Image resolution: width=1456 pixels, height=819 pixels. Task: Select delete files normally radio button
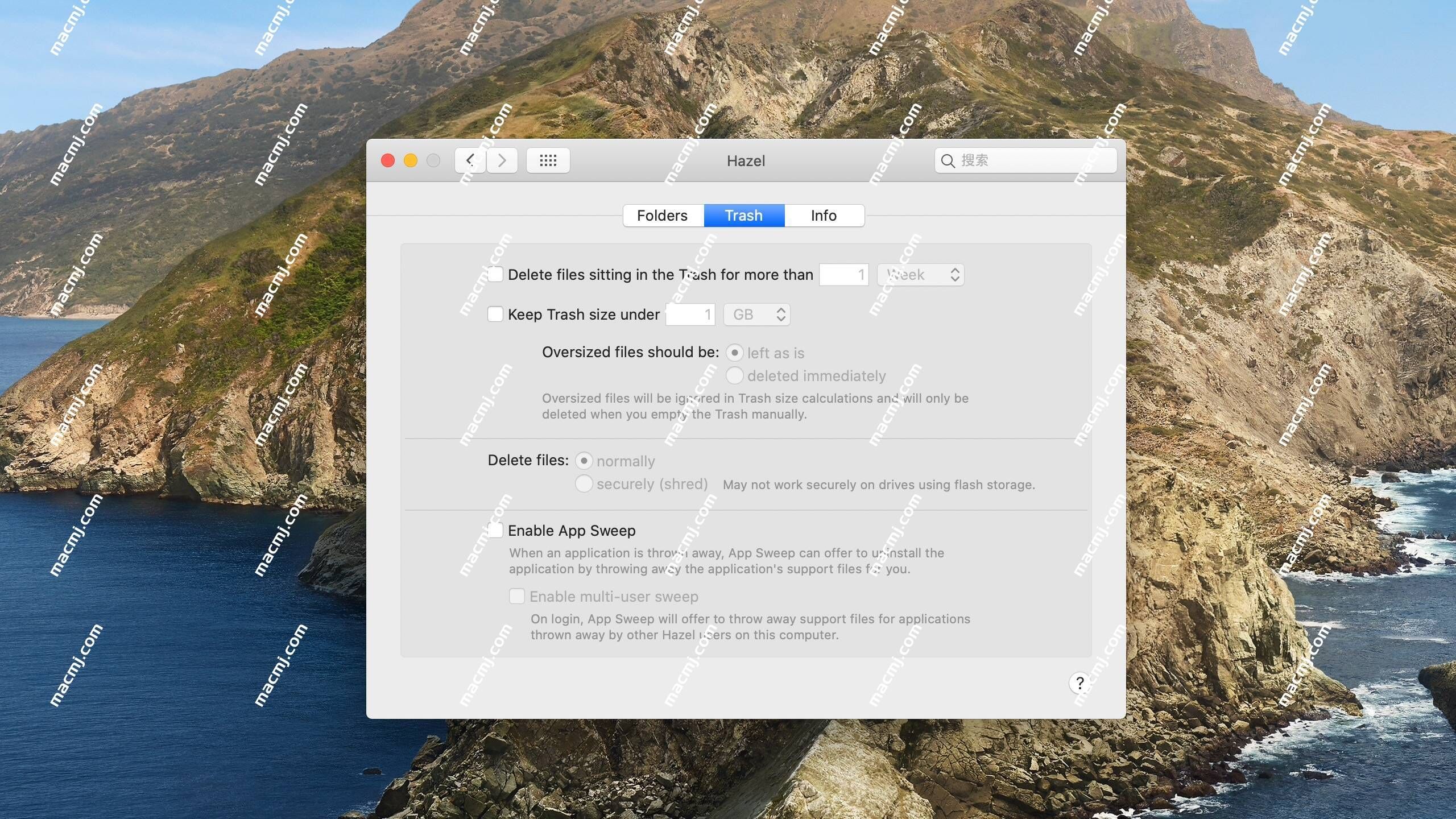584,461
